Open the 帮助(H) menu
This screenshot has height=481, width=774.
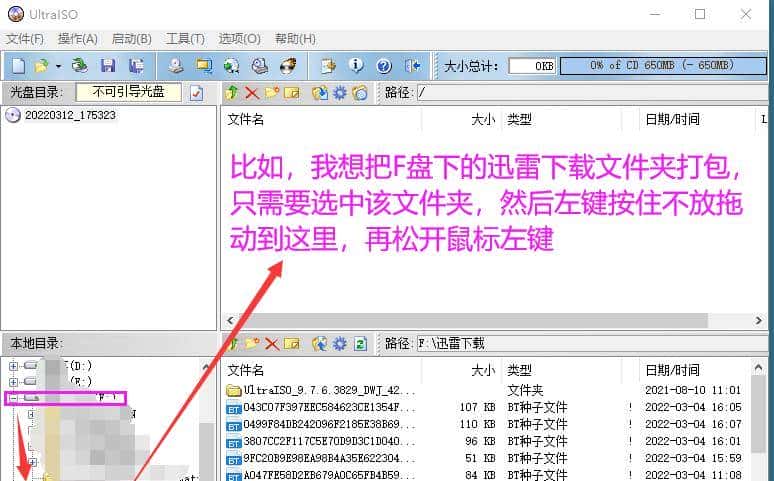pos(295,39)
